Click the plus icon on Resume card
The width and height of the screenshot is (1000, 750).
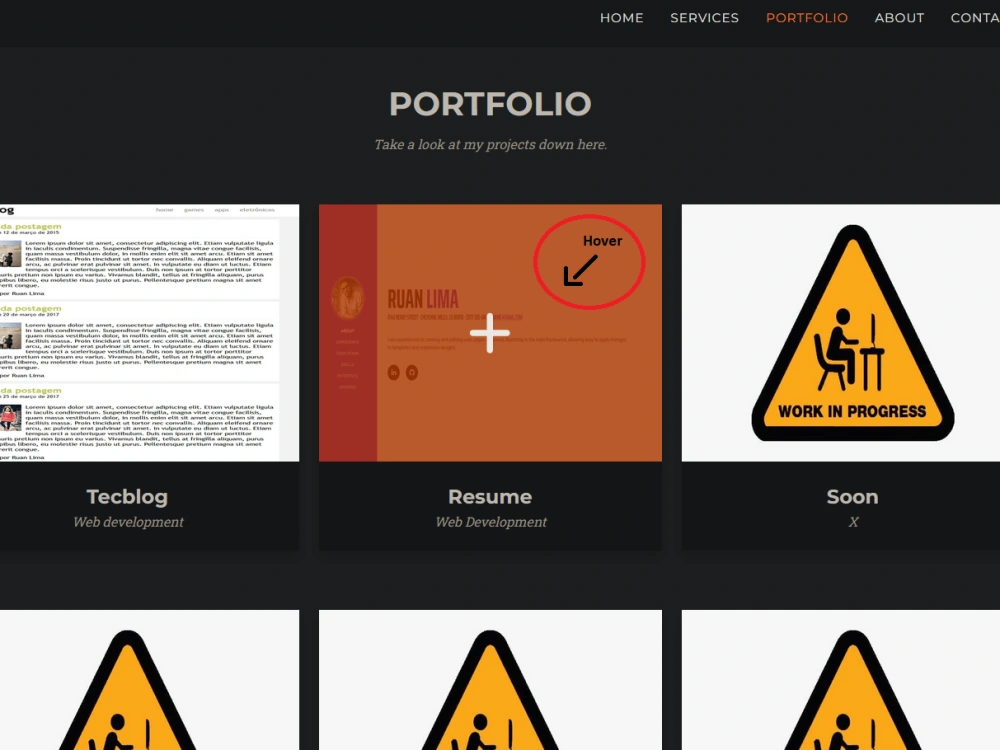(x=490, y=332)
